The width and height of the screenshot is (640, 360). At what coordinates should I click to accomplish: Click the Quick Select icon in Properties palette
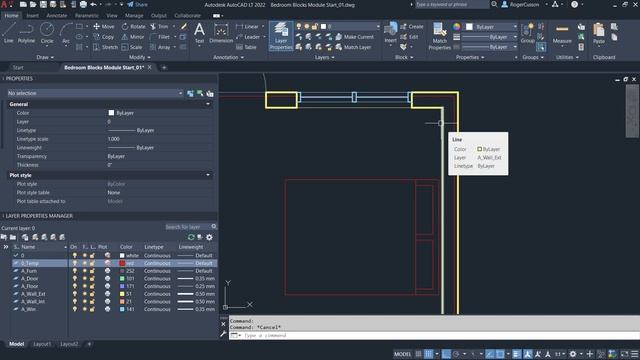(210, 93)
